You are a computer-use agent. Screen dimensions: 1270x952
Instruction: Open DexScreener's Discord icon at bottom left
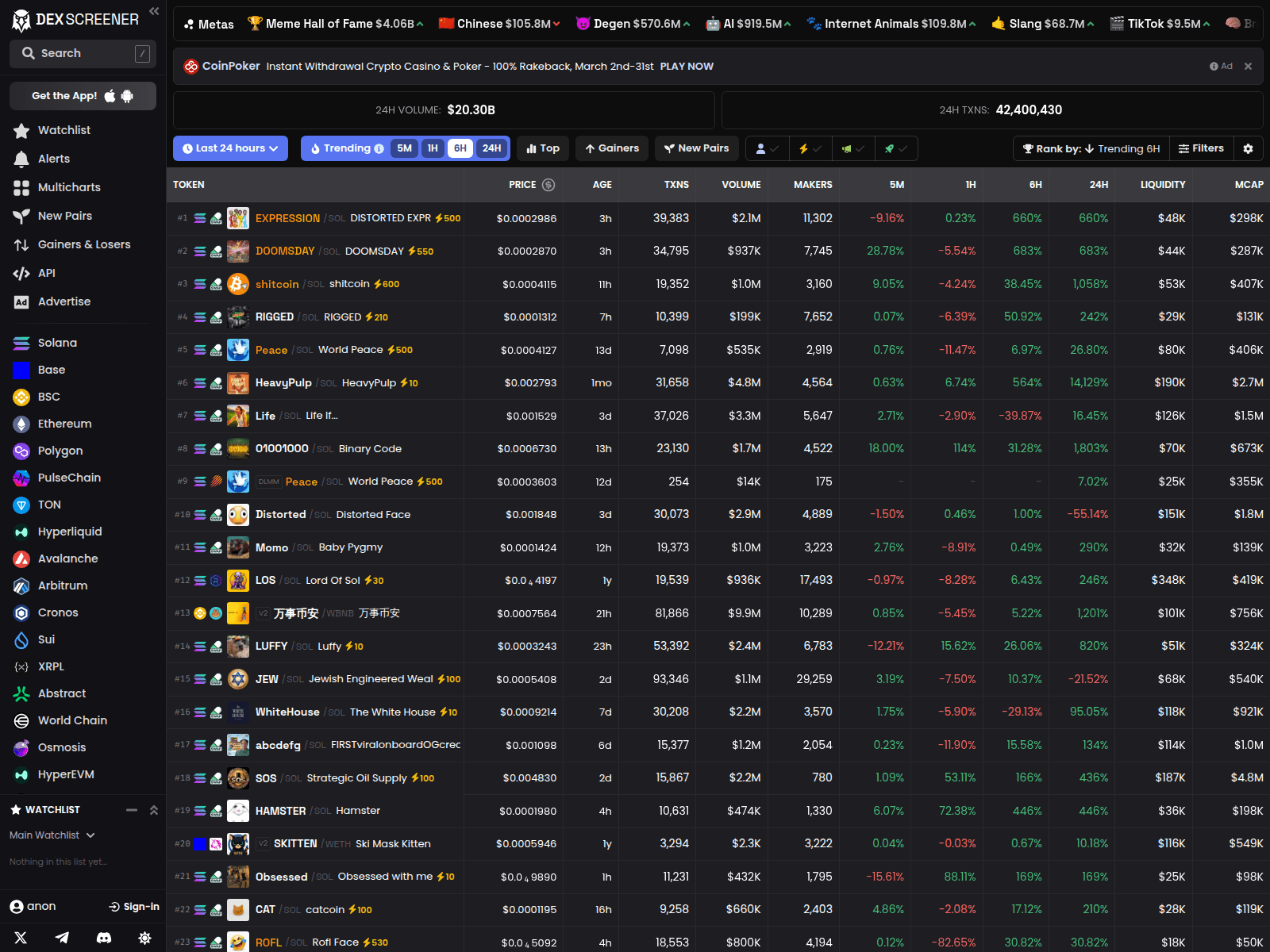104,938
